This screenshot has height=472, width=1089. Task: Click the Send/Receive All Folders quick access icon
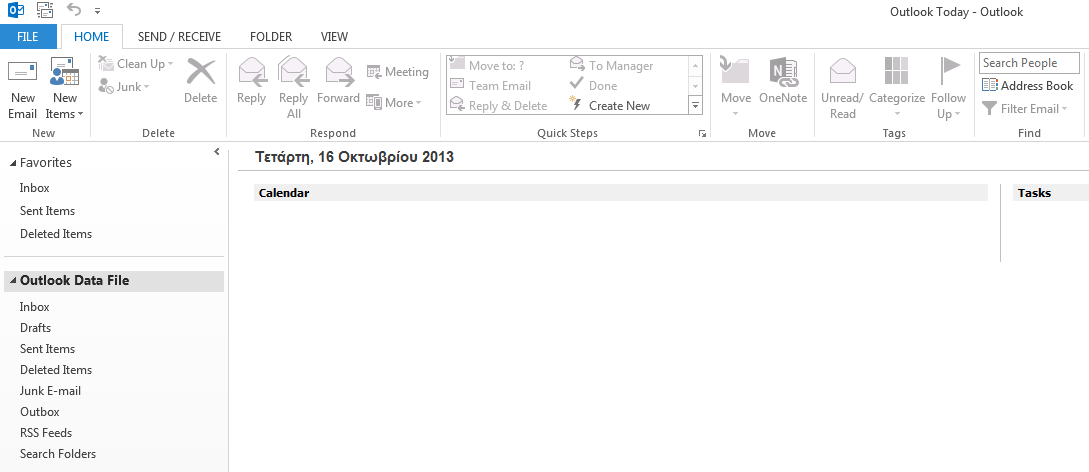(44, 11)
